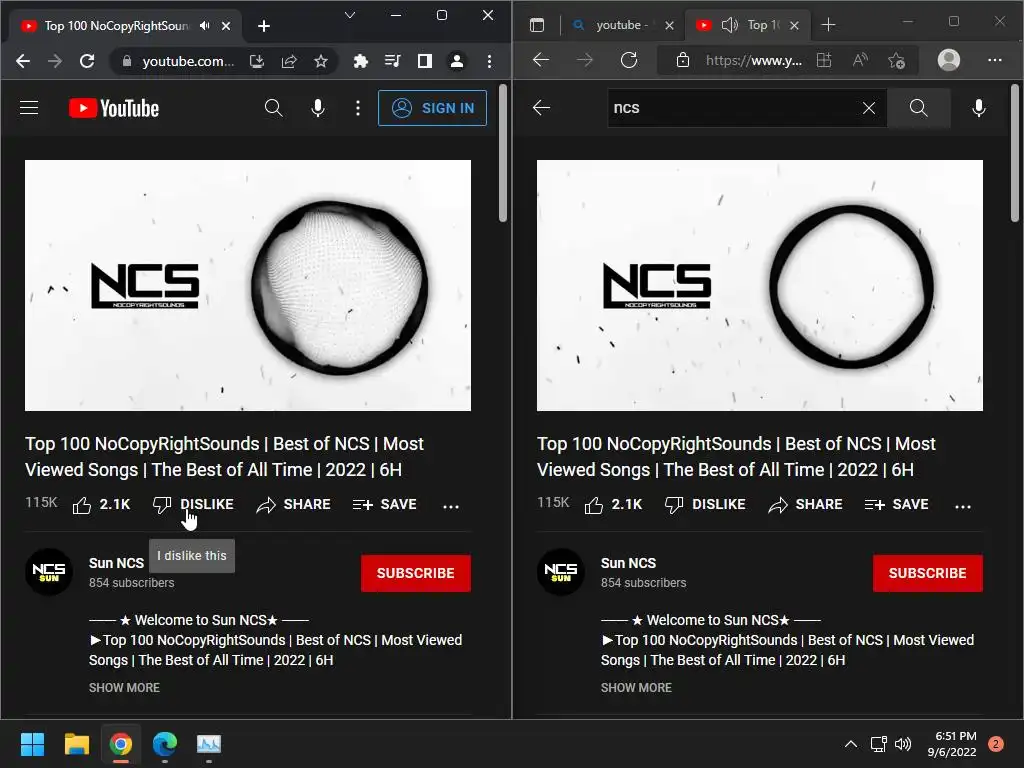Open Chrome tab search chevron
The height and width of the screenshot is (768, 1024).
pos(350,15)
